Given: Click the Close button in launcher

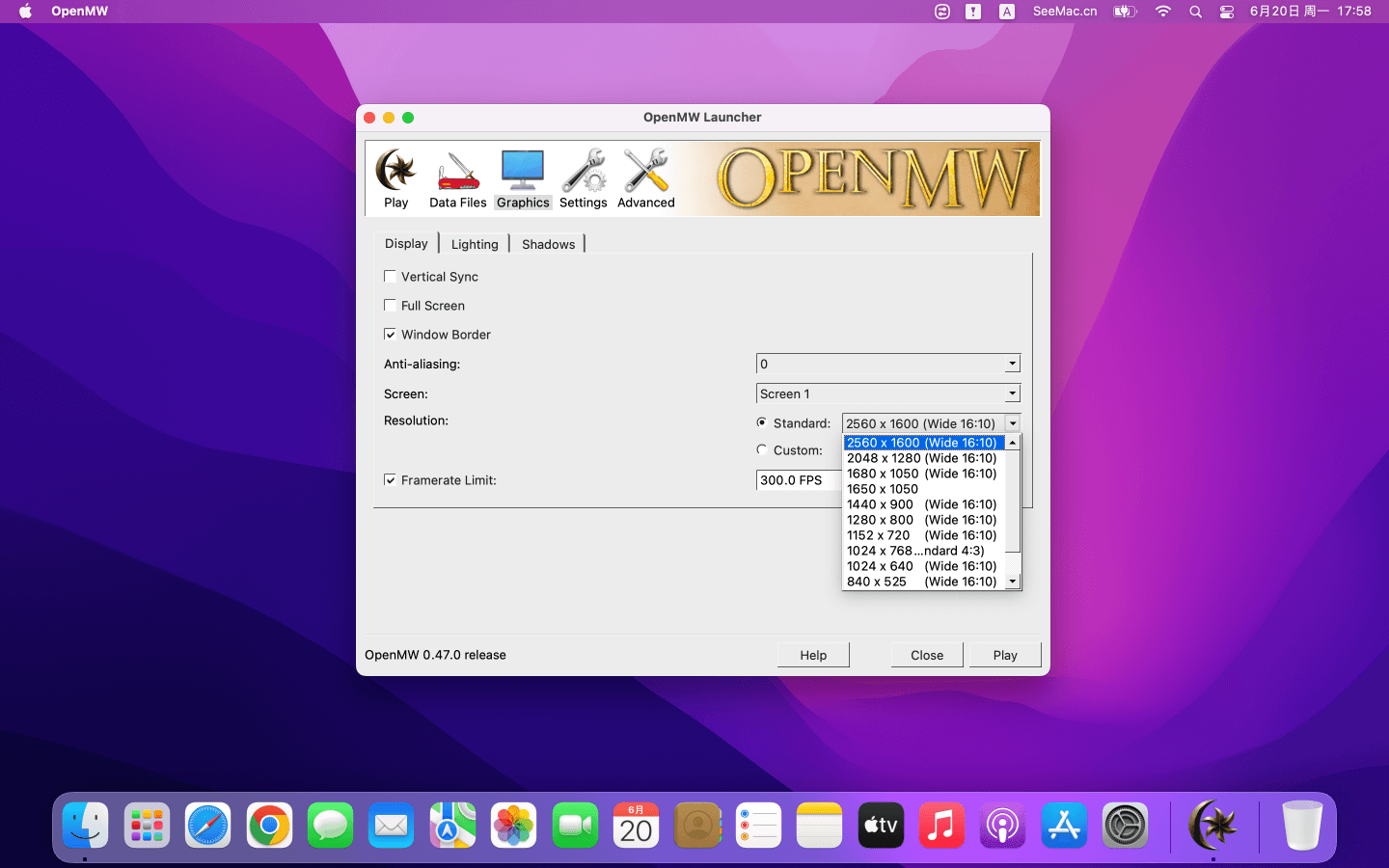Looking at the screenshot, I should click(x=927, y=655).
